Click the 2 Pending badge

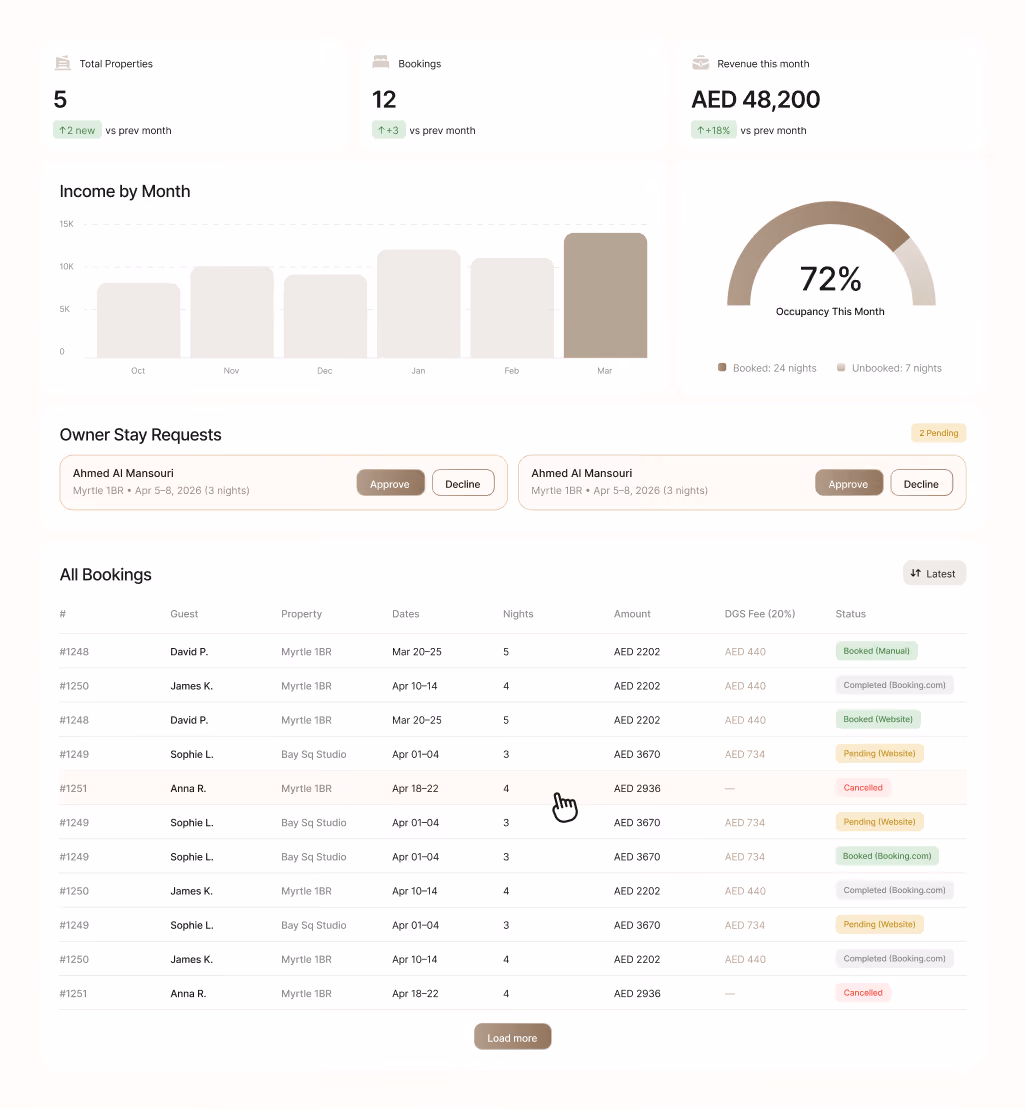pos(938,433)
